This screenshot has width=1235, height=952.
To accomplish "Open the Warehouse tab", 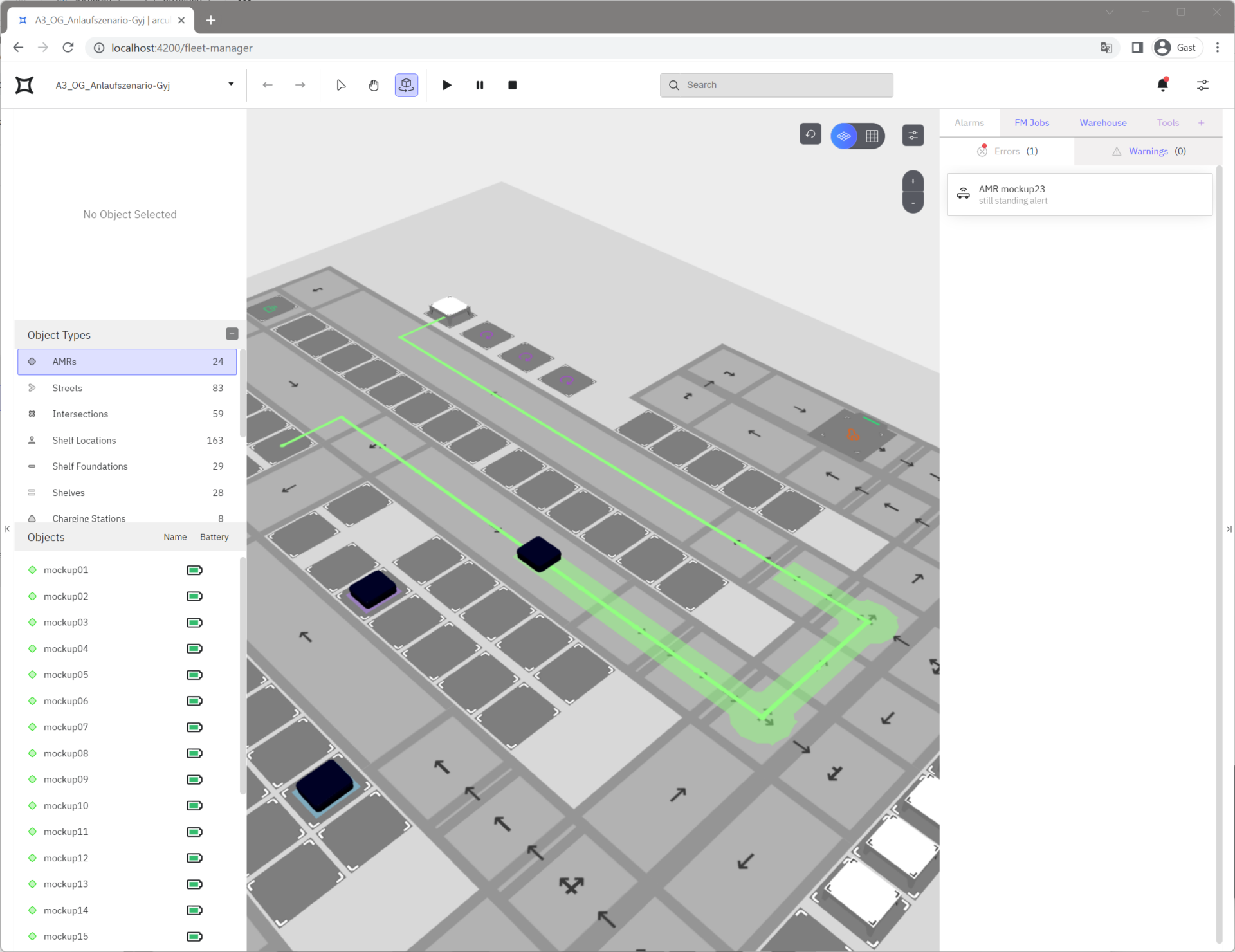I will point(1102,123).
